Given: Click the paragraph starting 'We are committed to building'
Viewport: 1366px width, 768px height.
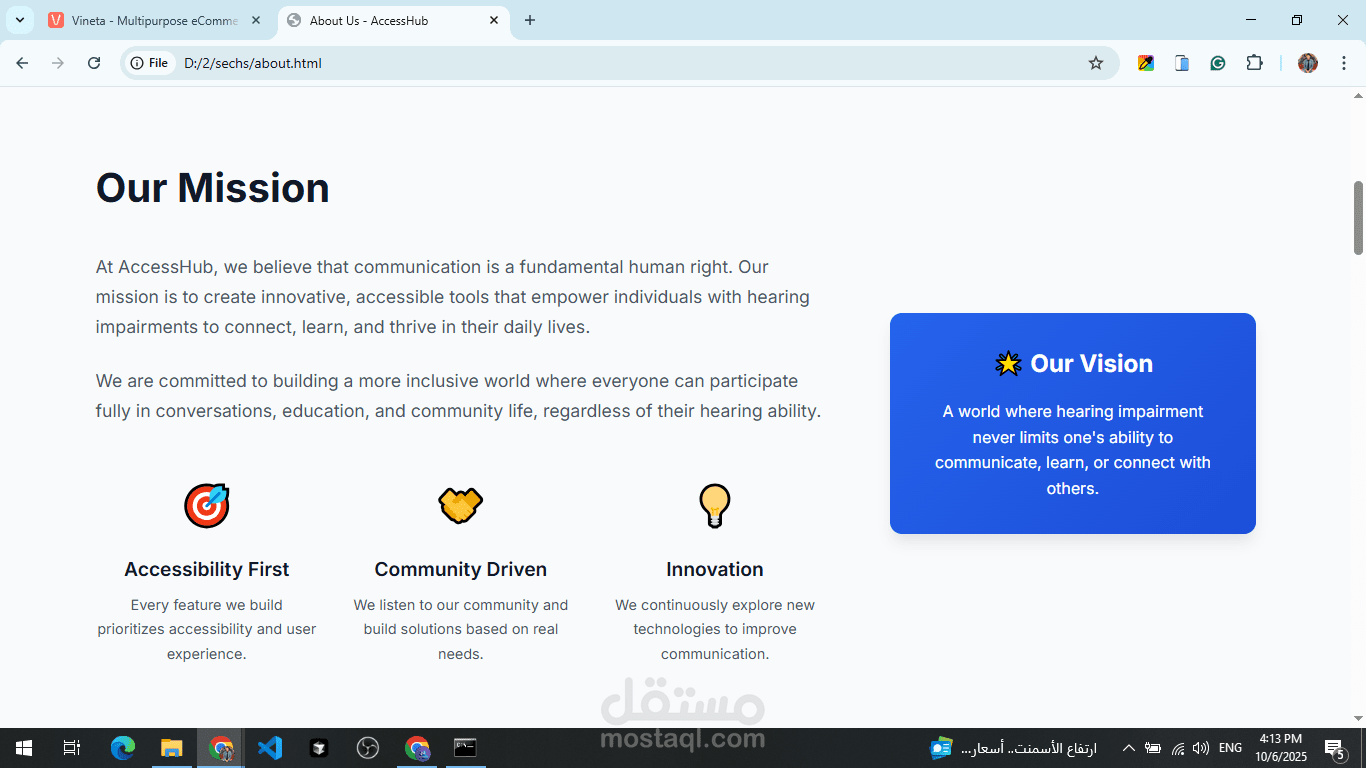Looking at the screenshot, I should [x=459, y=396].
